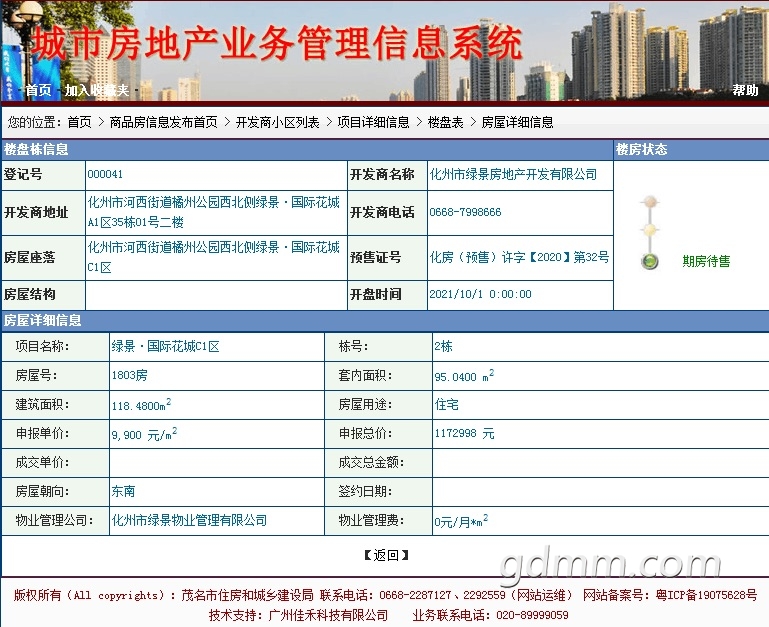Select declared total price 1172998 元

[464, 433]
